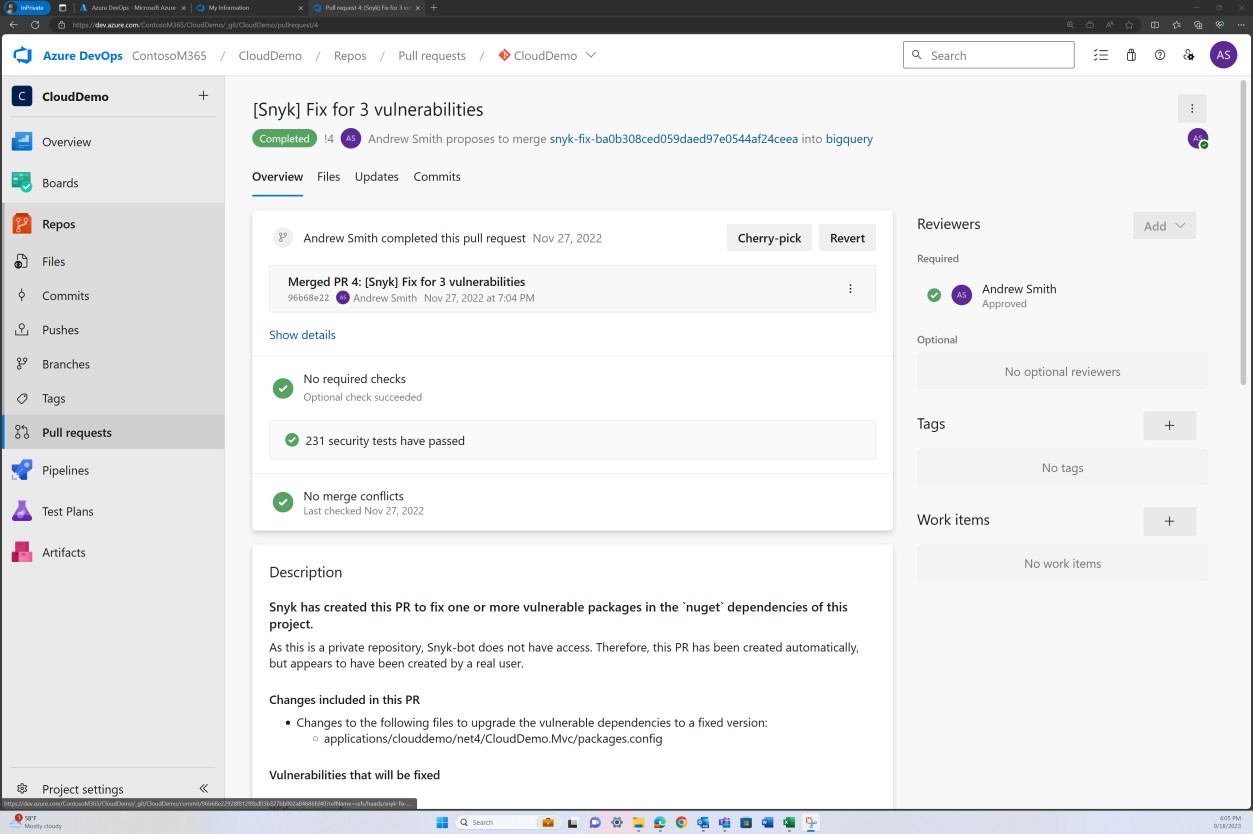Open the Artifacts section
Image resolution: width=1253 pixels, height=834 pixels.
(x=65, y=552)
